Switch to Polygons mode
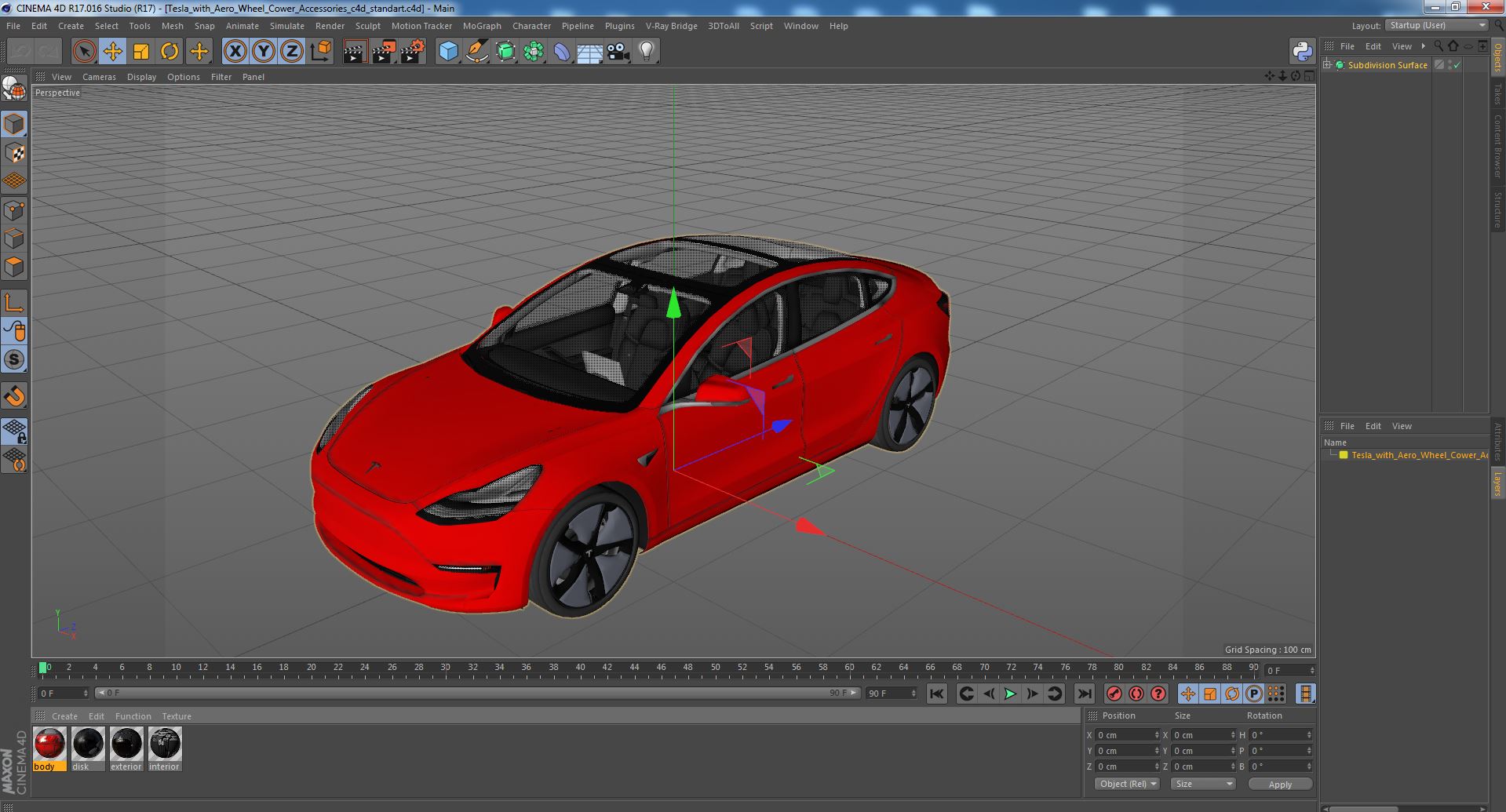The height and width of the screenshot is (812, 1506). pyautogui.click(x=14, y=267)
